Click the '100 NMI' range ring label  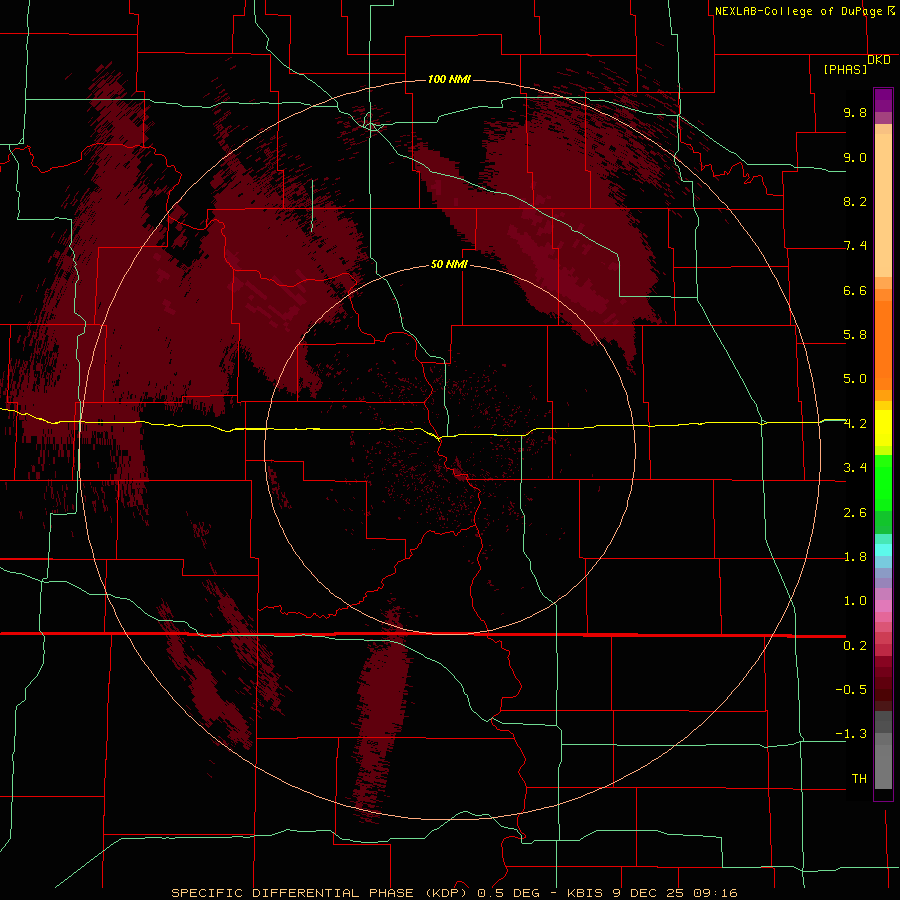pyautogui.click(x=449, y=79)
